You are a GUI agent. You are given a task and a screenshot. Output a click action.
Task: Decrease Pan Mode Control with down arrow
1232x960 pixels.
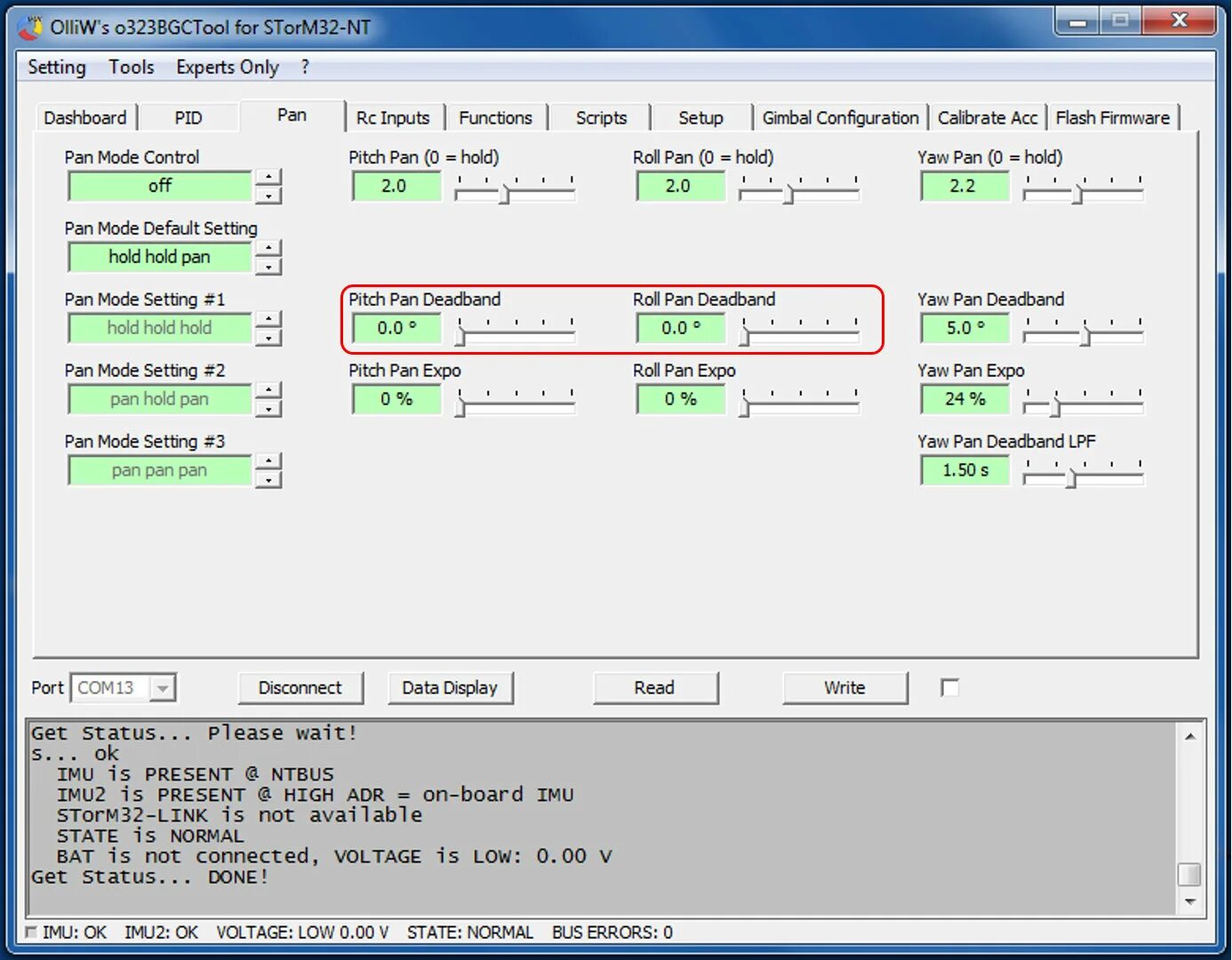click(x=268, y=195)
